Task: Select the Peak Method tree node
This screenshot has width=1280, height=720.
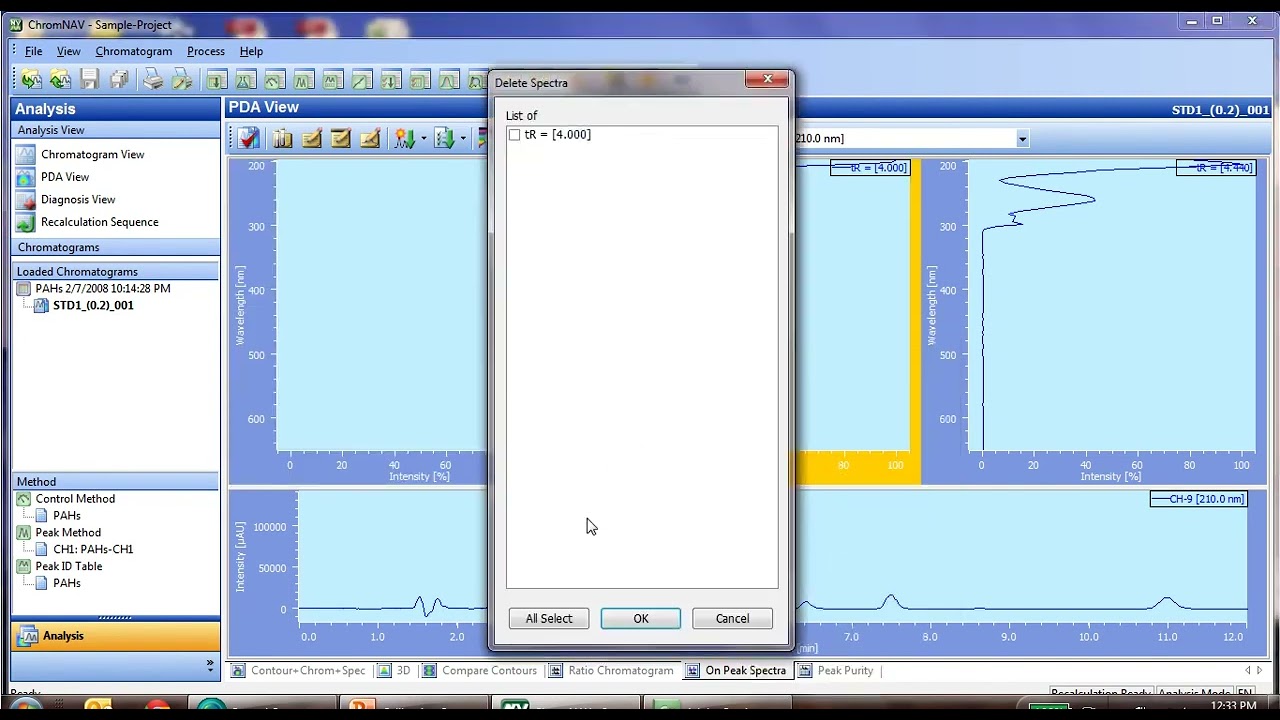Action: pyautogui.click(x=68, y=533)
